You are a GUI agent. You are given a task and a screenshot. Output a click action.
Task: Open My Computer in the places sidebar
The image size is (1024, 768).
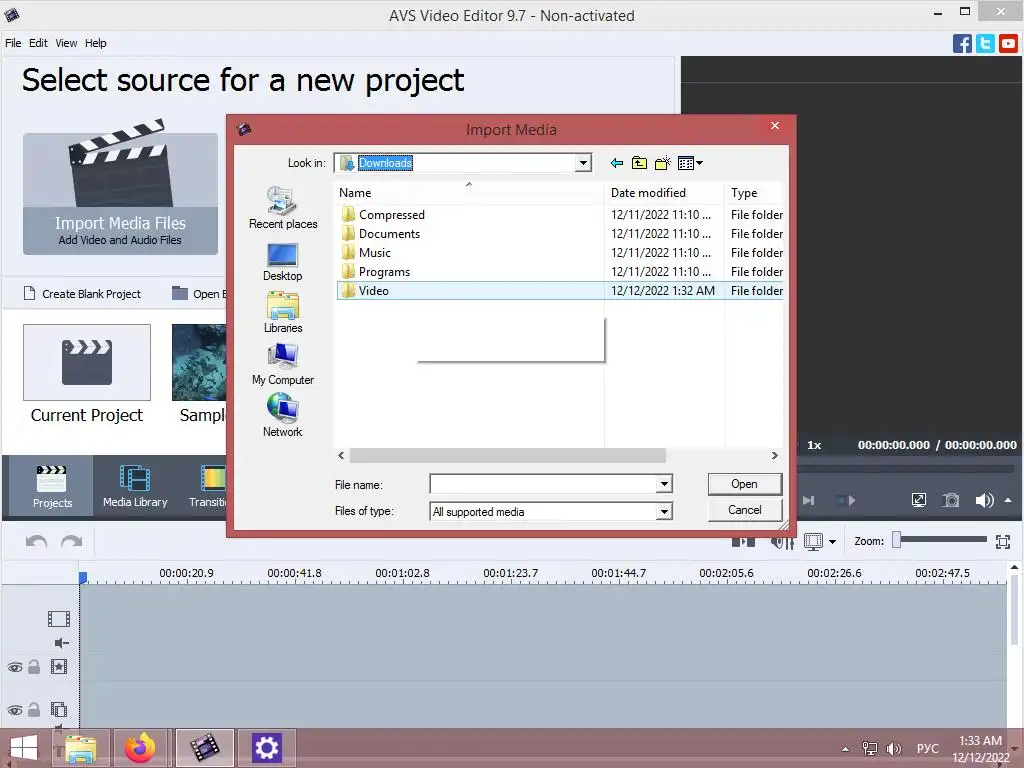(x=283, y=365)
